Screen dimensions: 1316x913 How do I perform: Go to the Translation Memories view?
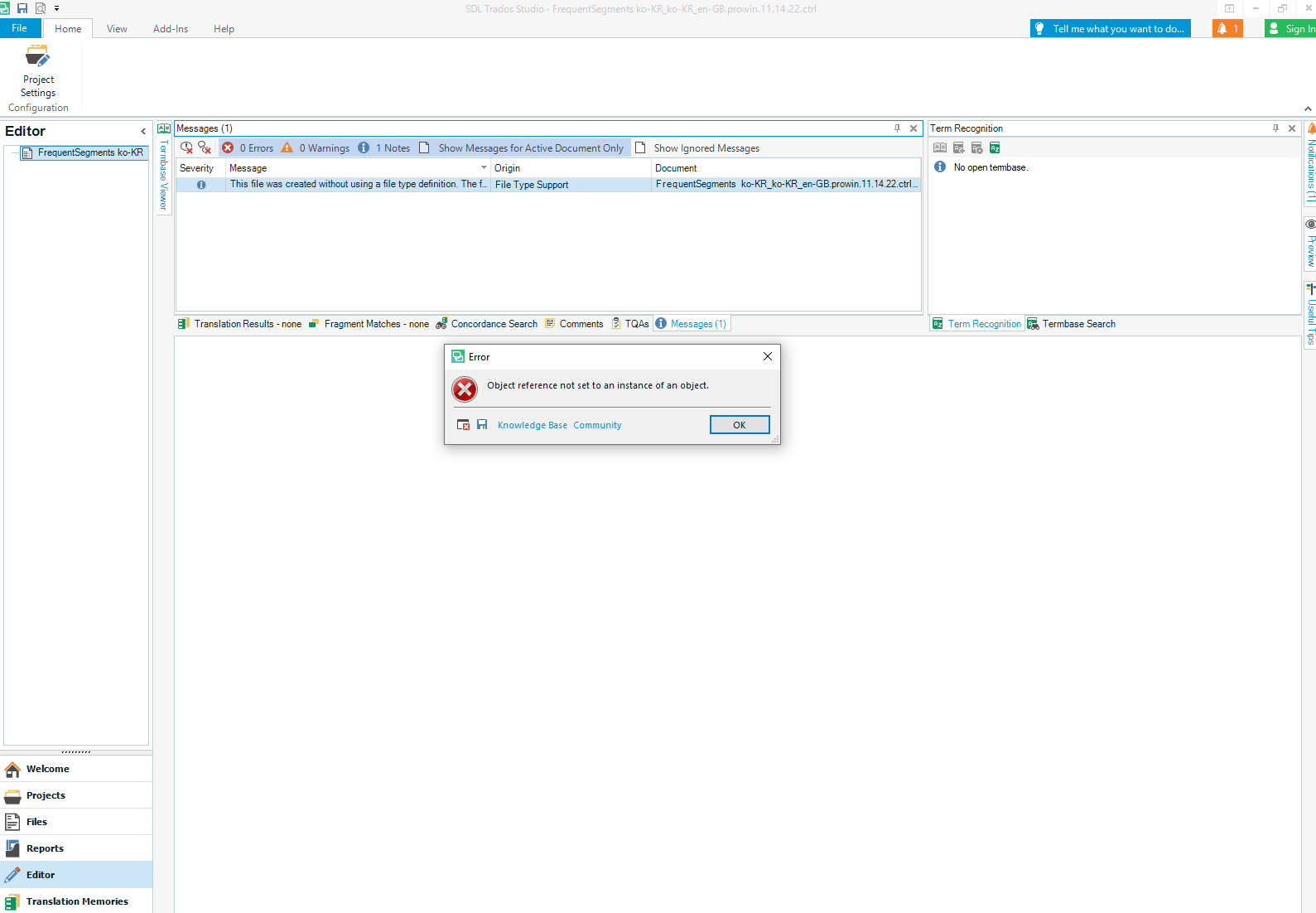coord(76,901)
